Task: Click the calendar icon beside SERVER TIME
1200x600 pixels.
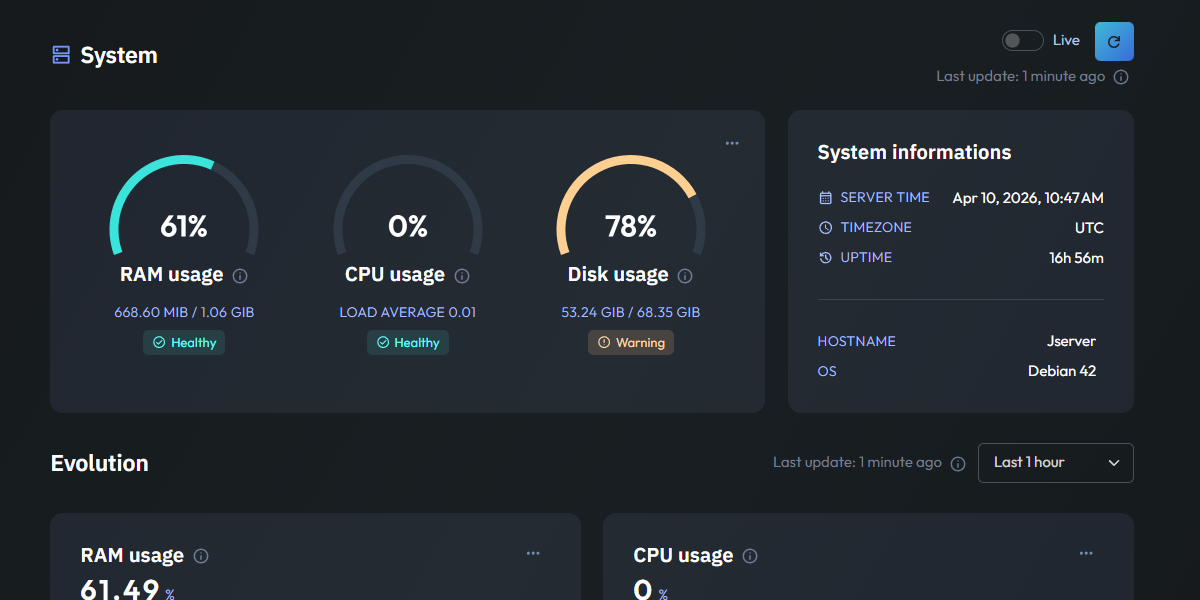Action: click(x=825, y=198)
